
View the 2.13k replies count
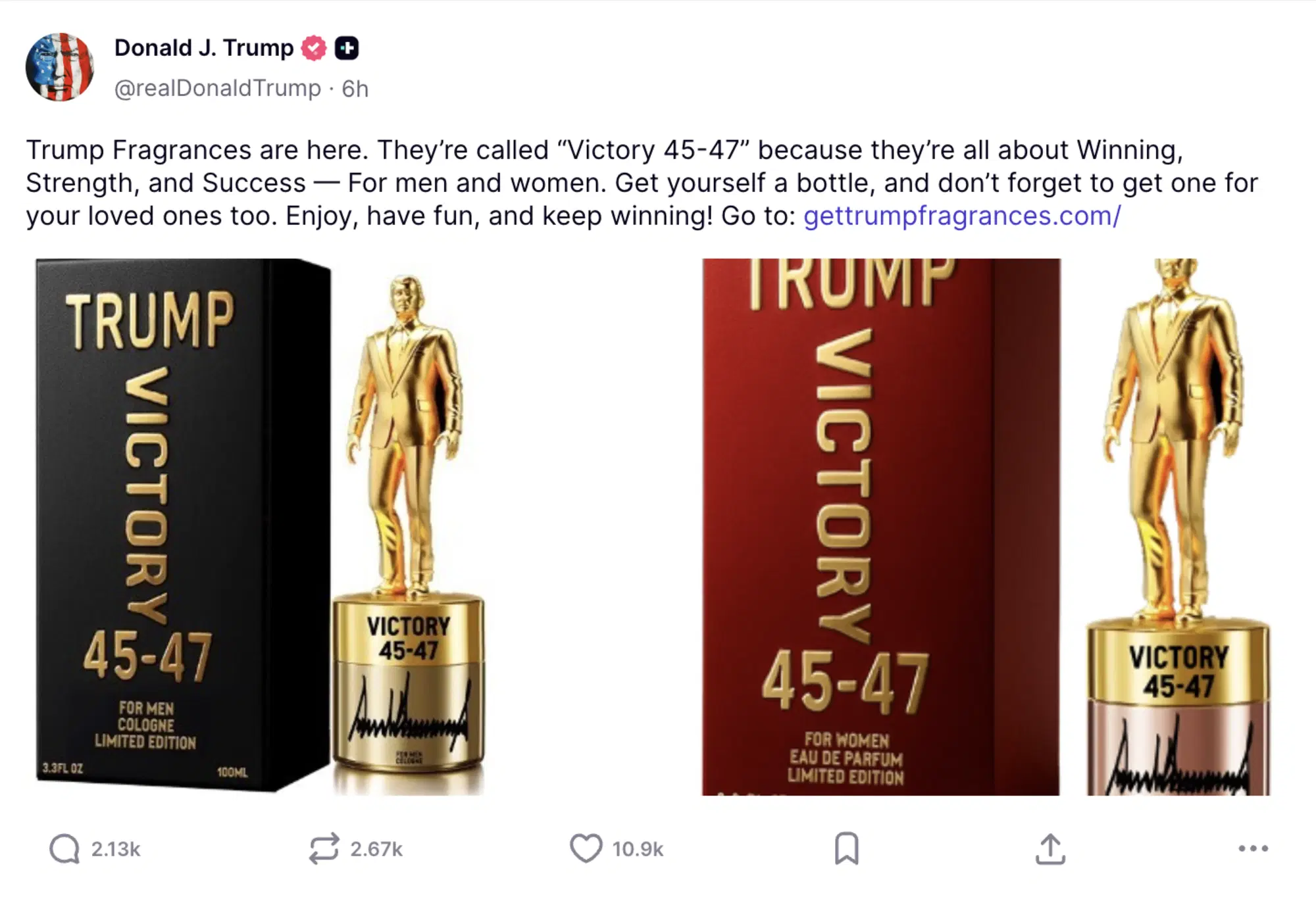(116, 849)
